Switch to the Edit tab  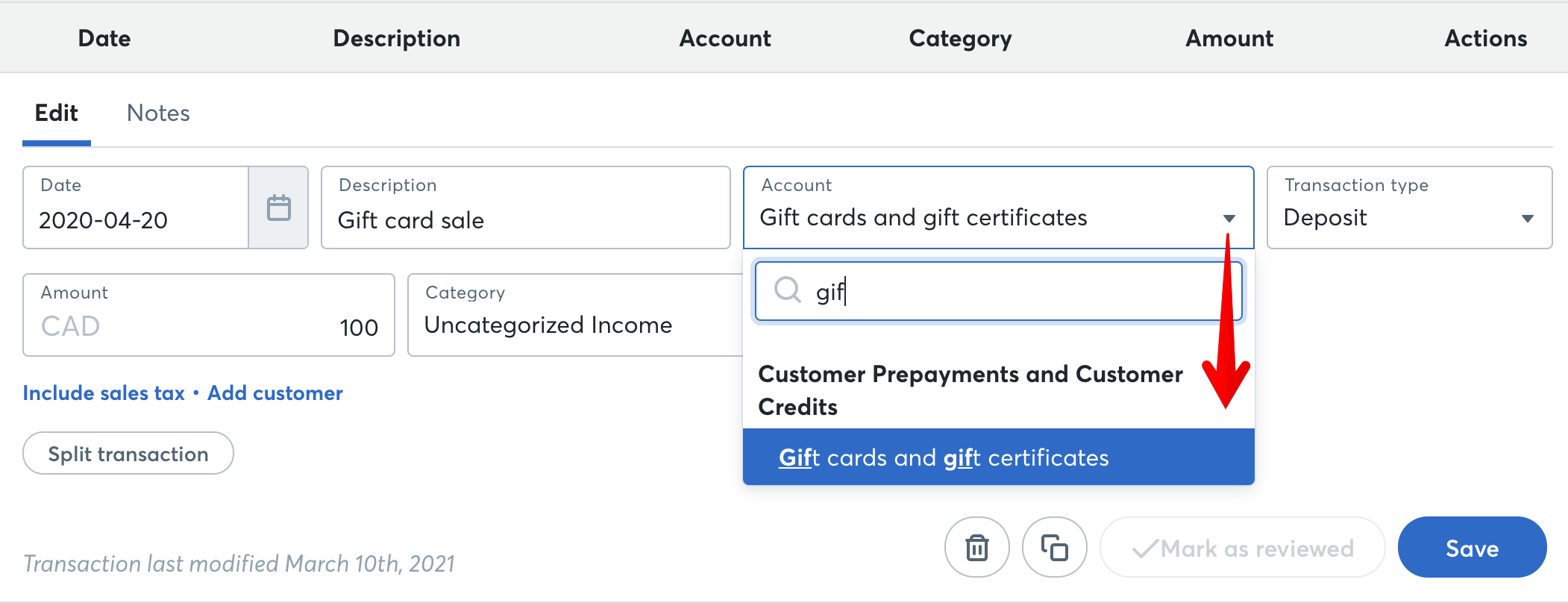56,113
